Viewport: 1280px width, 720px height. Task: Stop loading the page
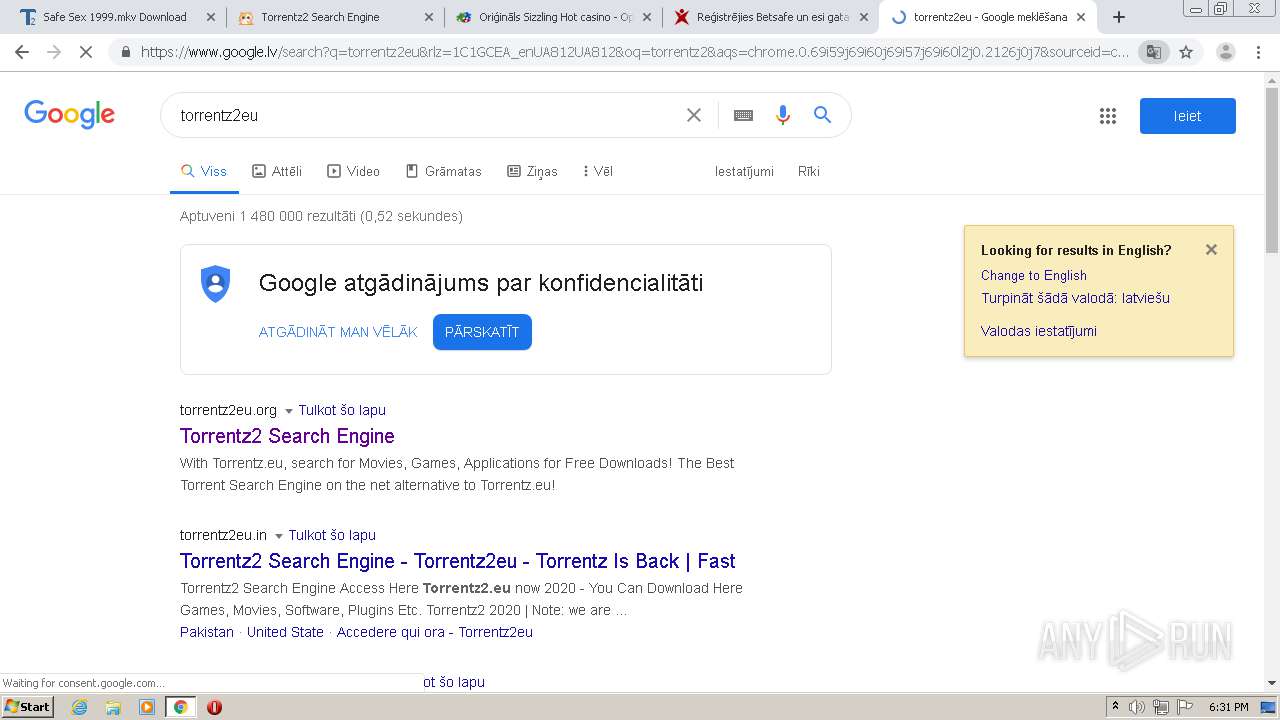click(86, 52)
